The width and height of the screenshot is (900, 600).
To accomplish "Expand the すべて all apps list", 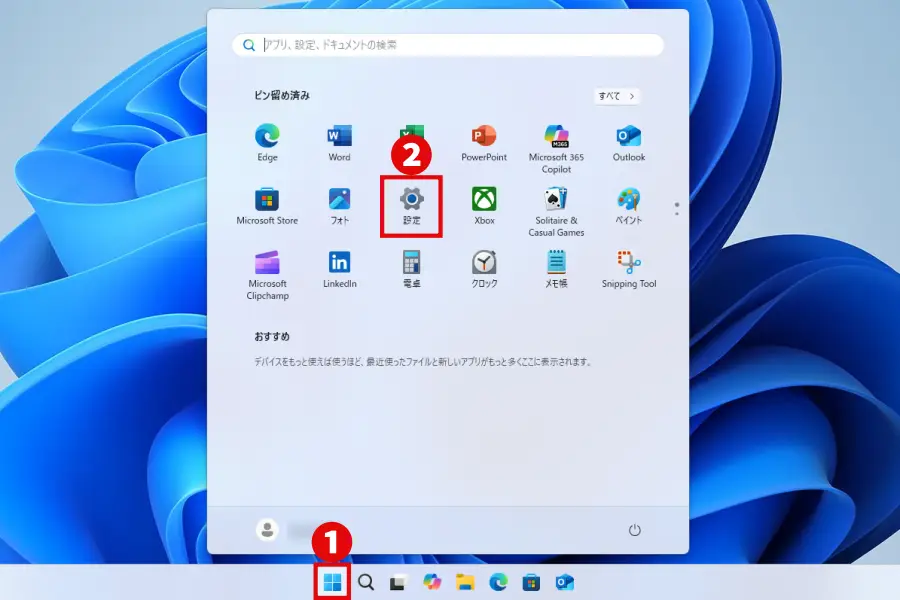I will (x=616, y=96).
